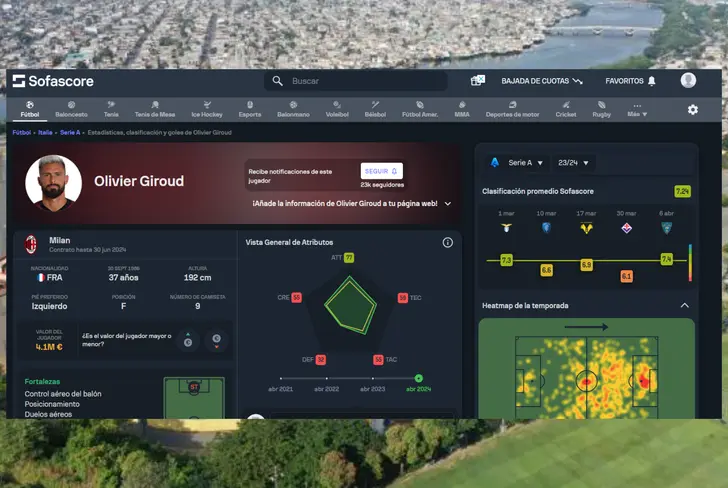Open the 30 mar Fiorentina match crest
The width and height of the screenshot is (728, 488).
coord(626,228)
